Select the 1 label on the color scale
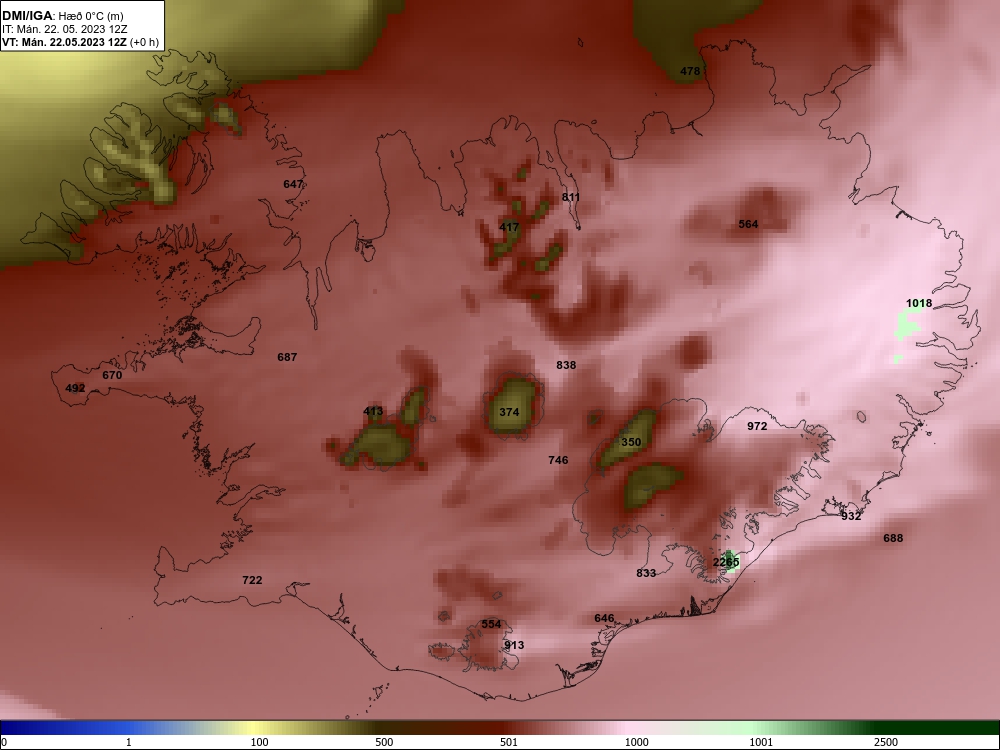1000x750 pixels. tap(129, 742)
